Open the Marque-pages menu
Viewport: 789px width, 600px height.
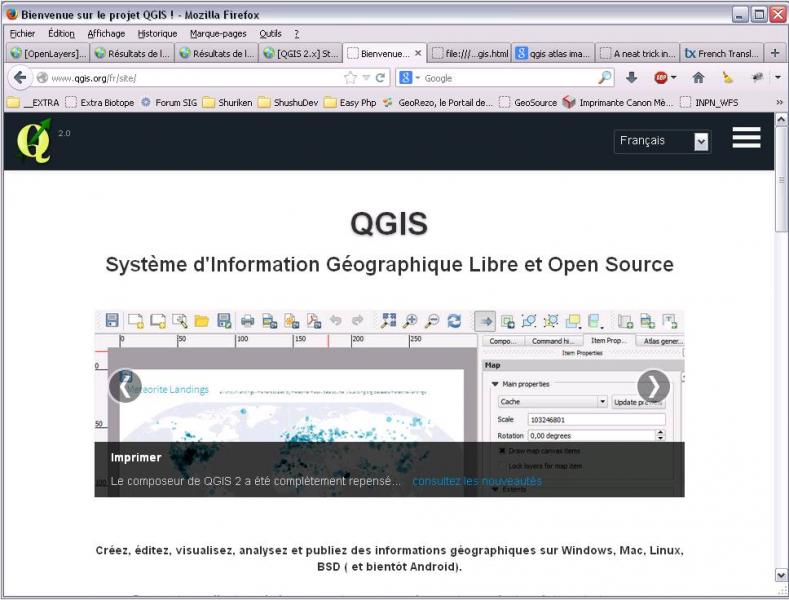pos(218,33)
